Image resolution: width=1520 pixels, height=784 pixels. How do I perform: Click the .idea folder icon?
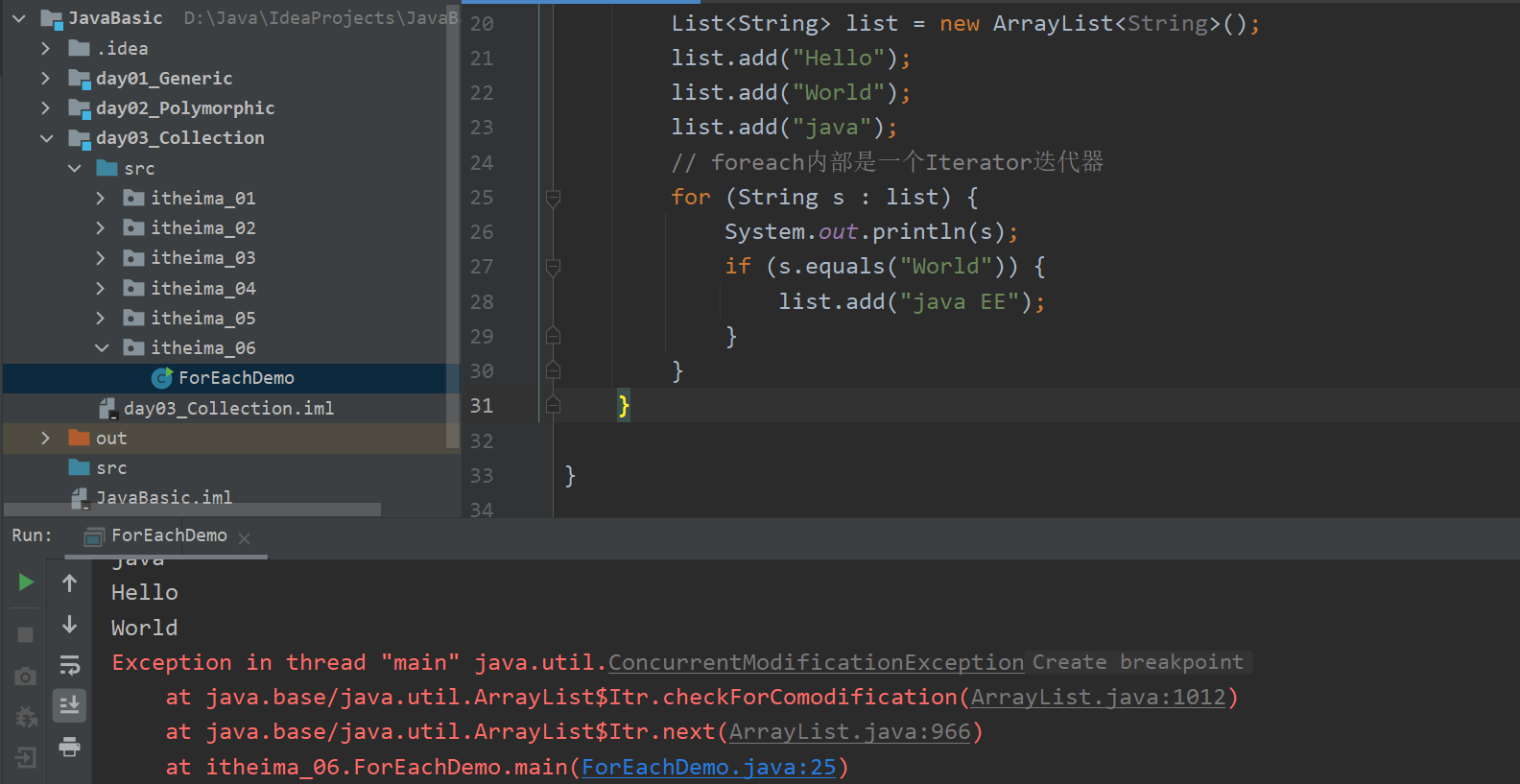pyautogui.click(x=79, y=48)
